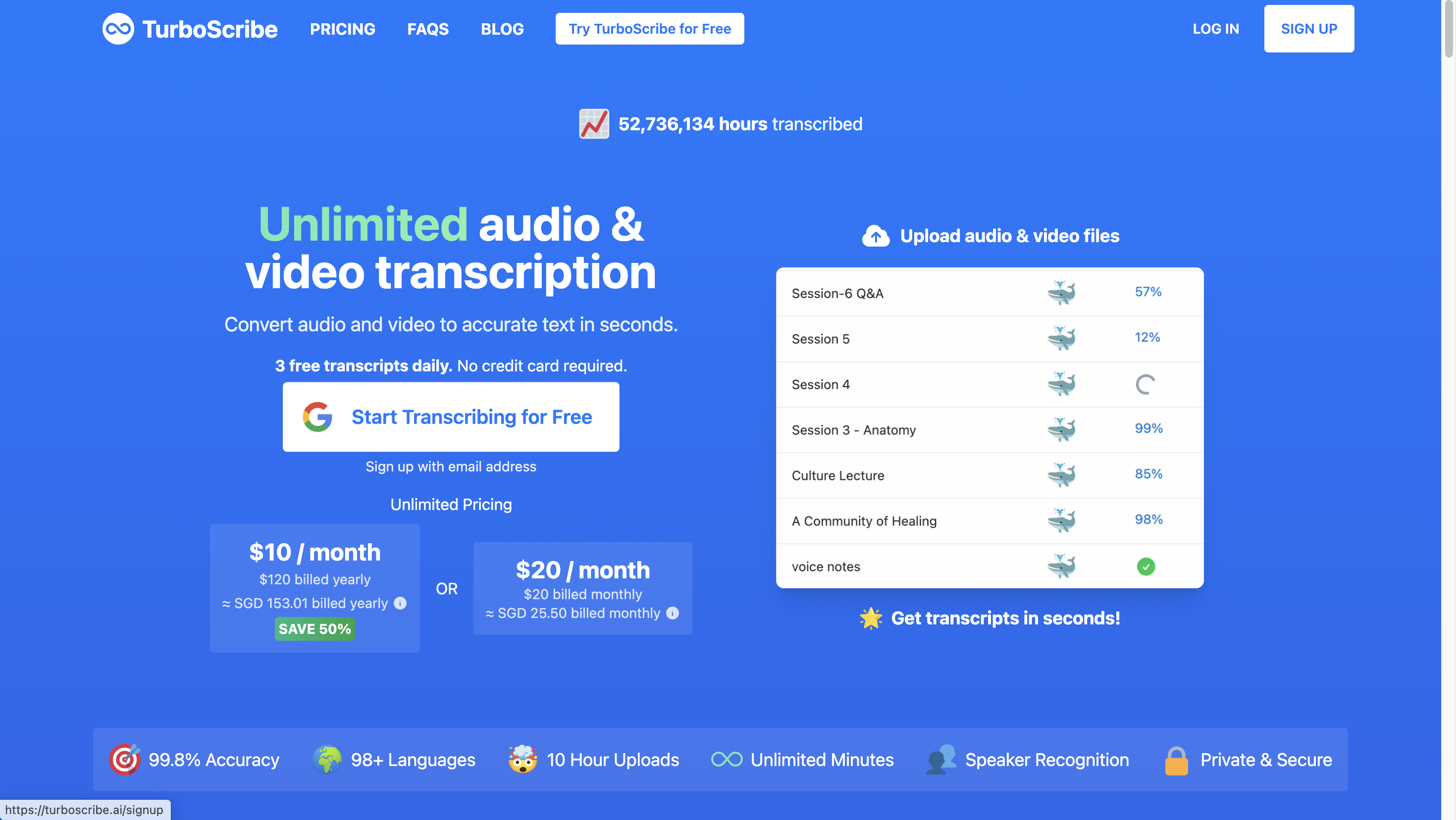Viewport: 1456px width, 820px height.
Task: Click LOG IN link
Action: tap(1215, 29)
